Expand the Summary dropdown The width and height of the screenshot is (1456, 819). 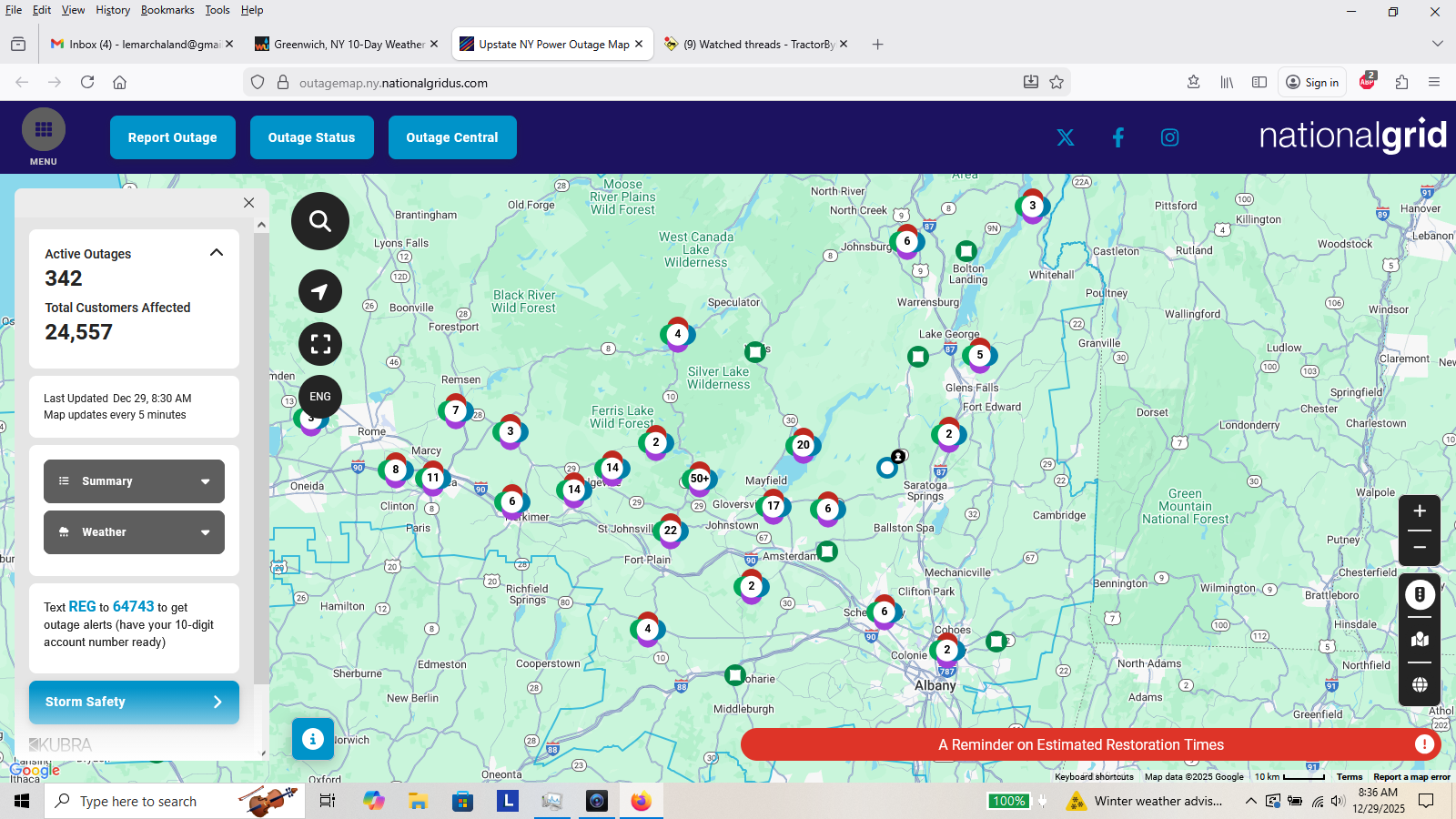pyautogui.click(x=134, y=481)
